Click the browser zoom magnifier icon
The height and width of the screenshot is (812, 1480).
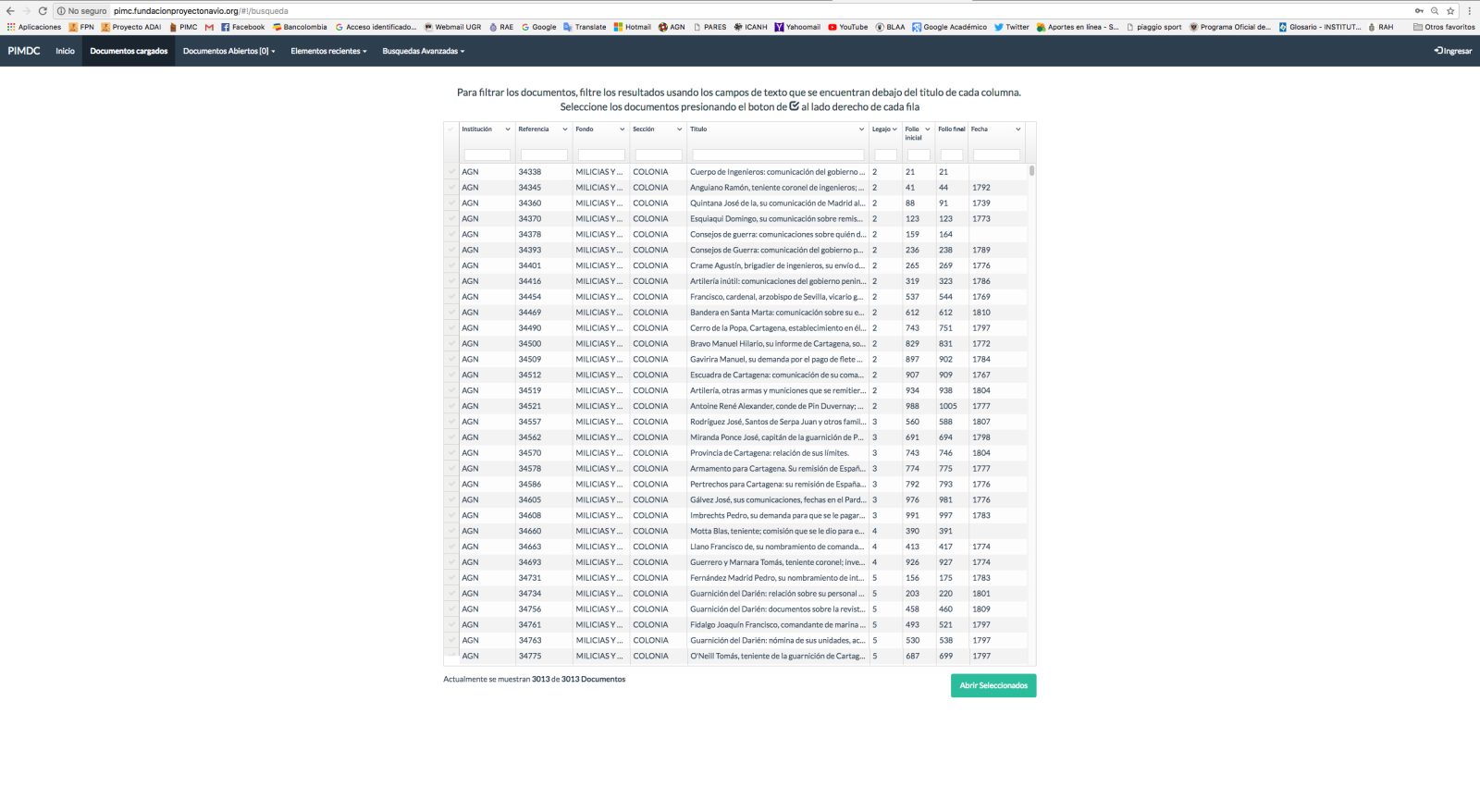(1435, 11)
